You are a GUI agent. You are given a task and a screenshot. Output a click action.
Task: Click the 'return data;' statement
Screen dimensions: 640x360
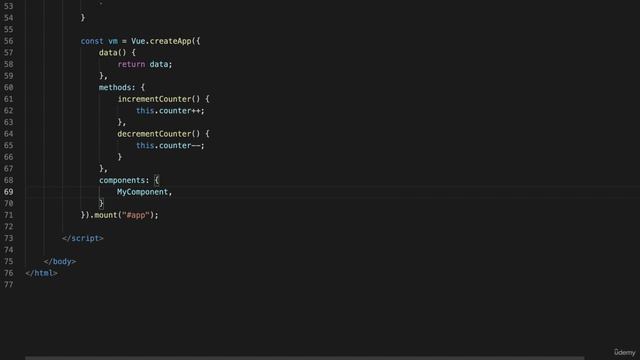145,64
